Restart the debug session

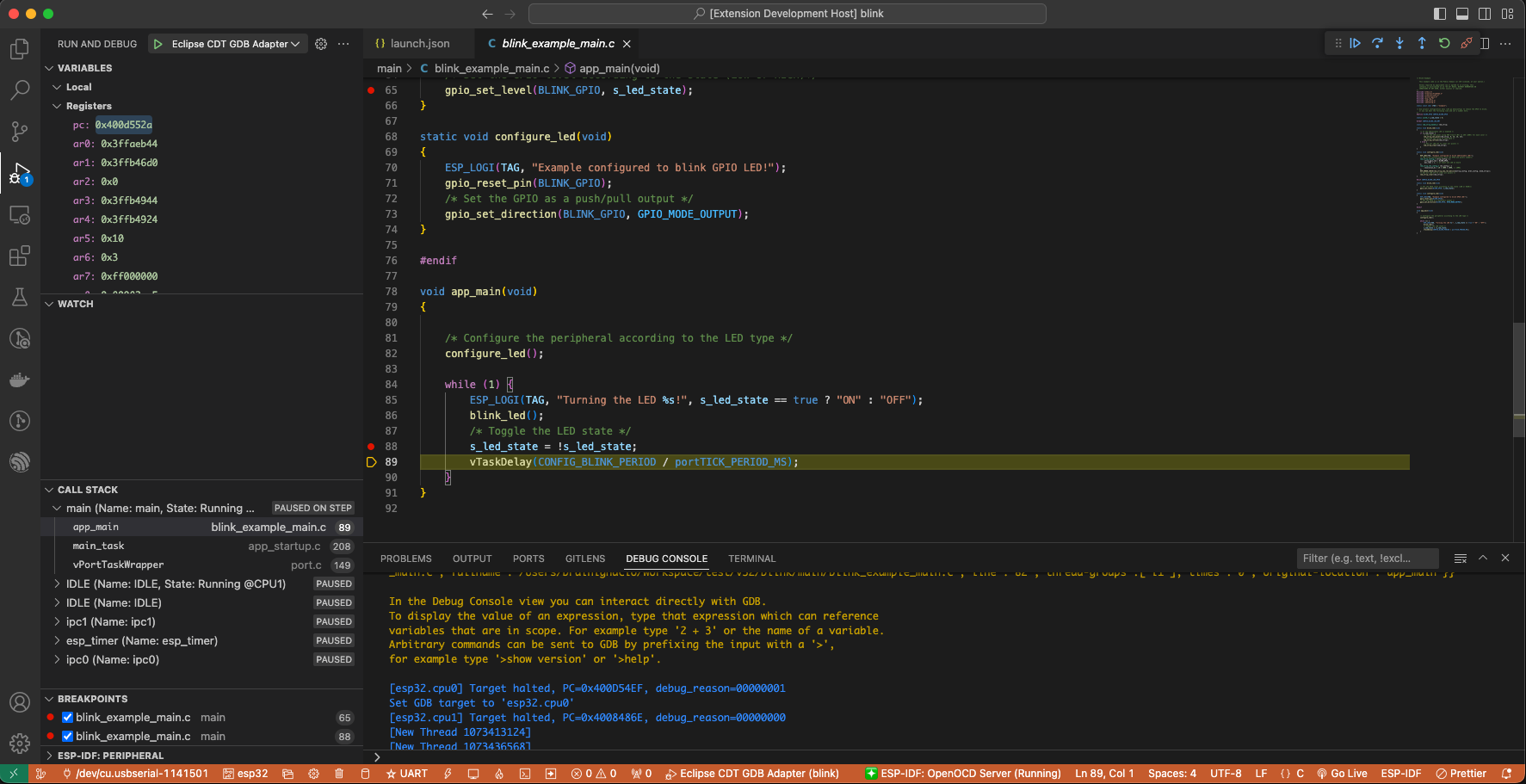click(1444, 43)
